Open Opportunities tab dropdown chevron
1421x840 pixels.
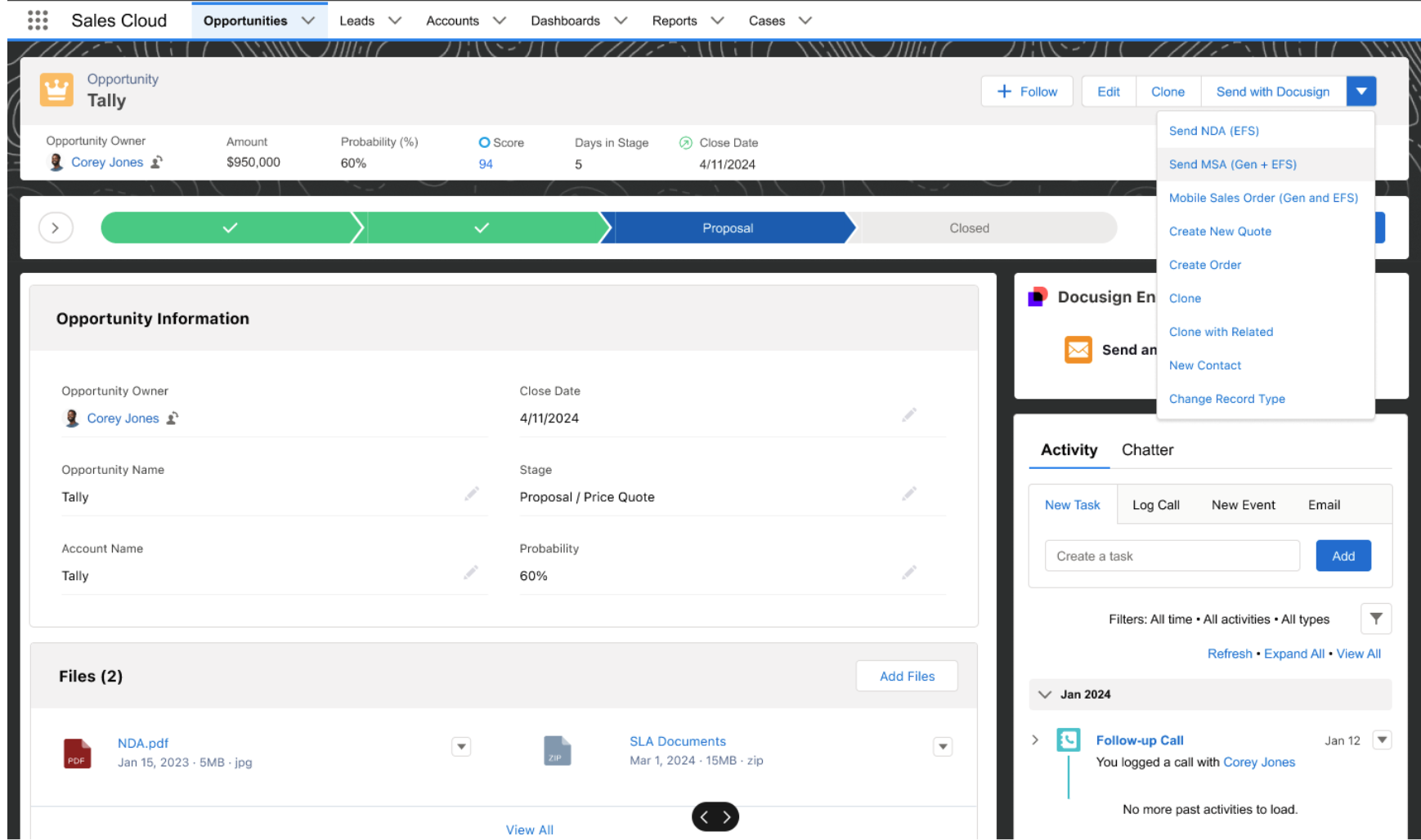308,20
